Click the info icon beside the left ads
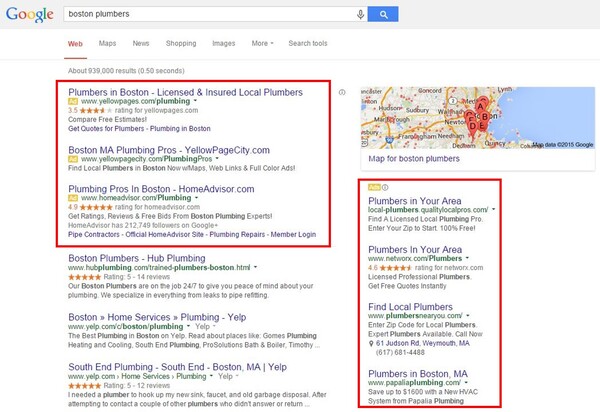600x412 pixels. point(343,92)
